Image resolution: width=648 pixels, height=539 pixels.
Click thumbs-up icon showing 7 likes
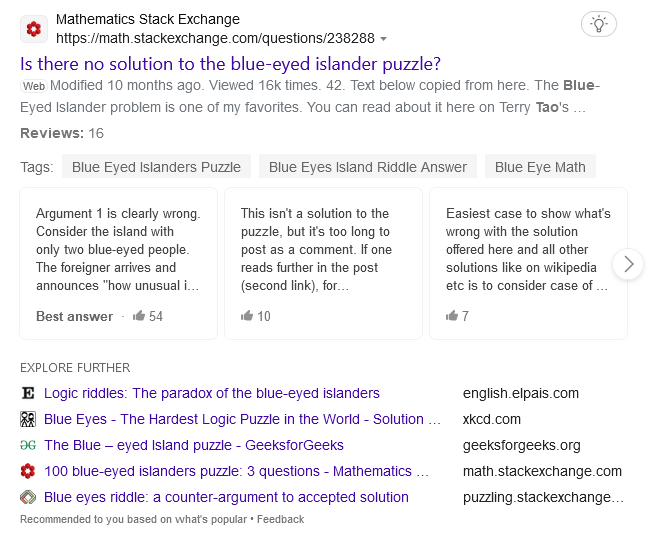[x=452, y=316]
